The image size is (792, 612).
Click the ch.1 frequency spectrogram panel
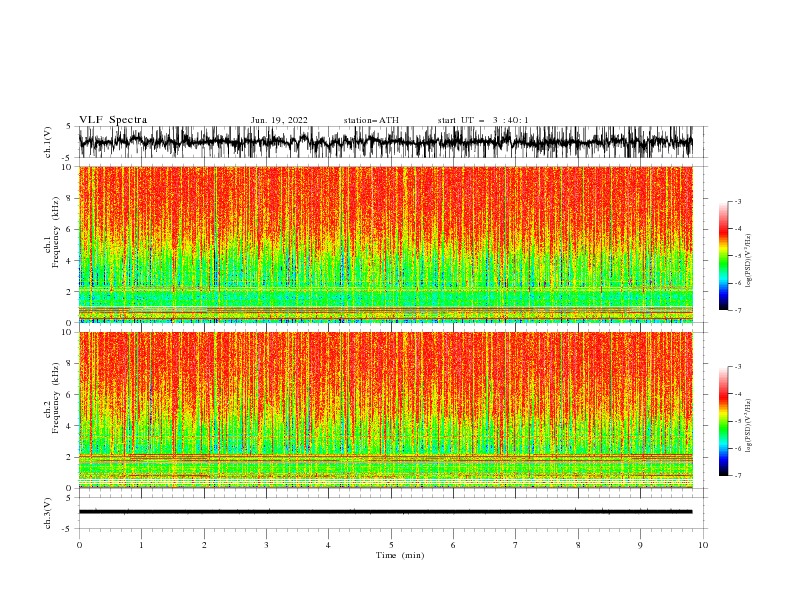coord(386,244)
